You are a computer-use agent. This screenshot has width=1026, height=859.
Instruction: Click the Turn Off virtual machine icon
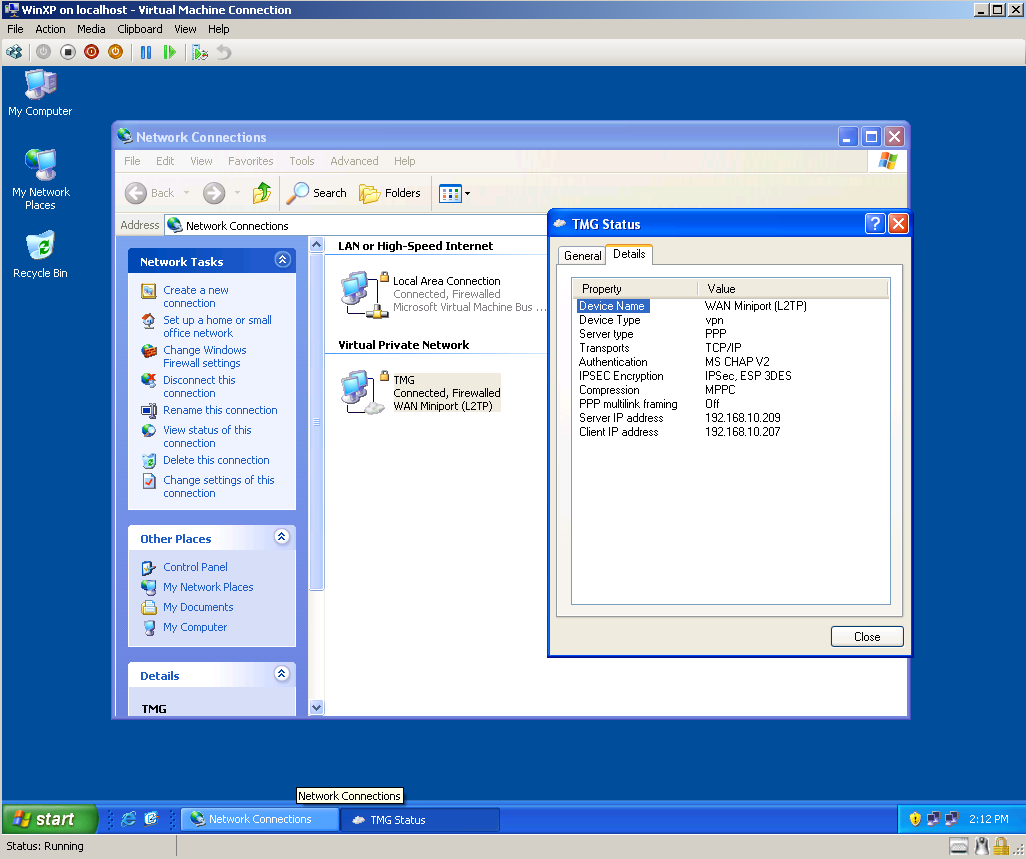click(68, 52)
